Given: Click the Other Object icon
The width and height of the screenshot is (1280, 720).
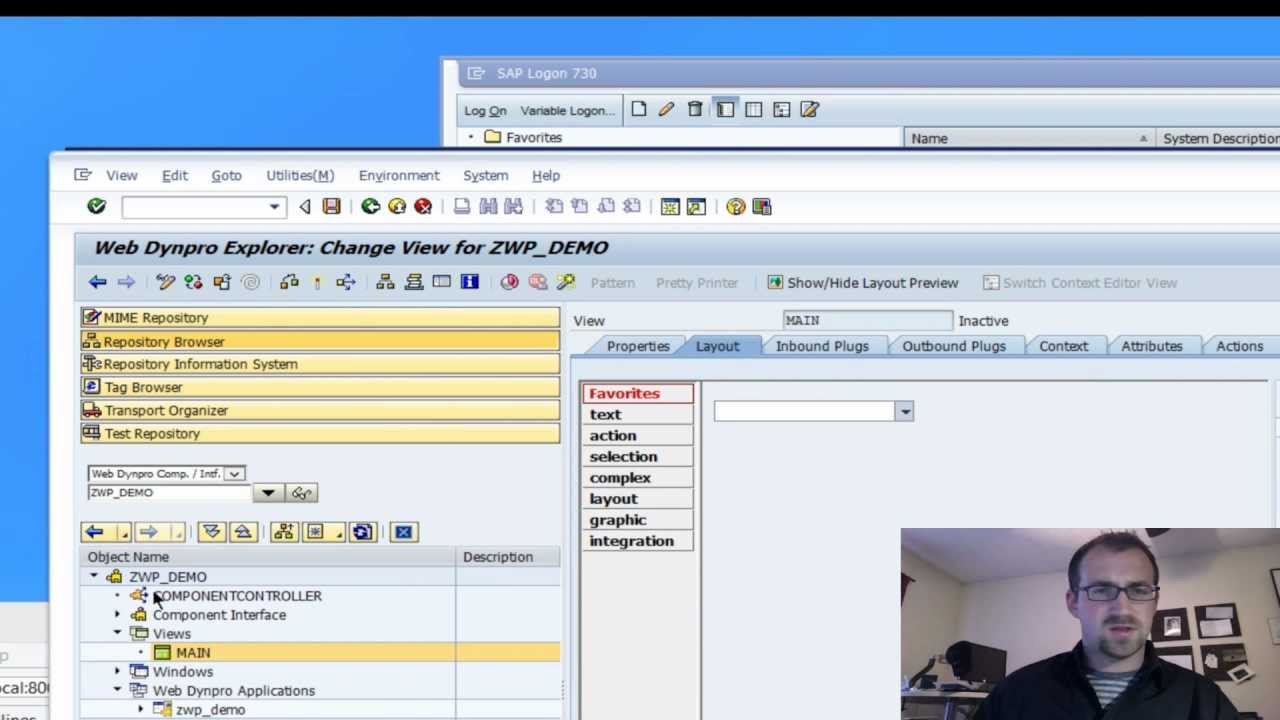Looking at the screenshot, I should click(221, 282).
